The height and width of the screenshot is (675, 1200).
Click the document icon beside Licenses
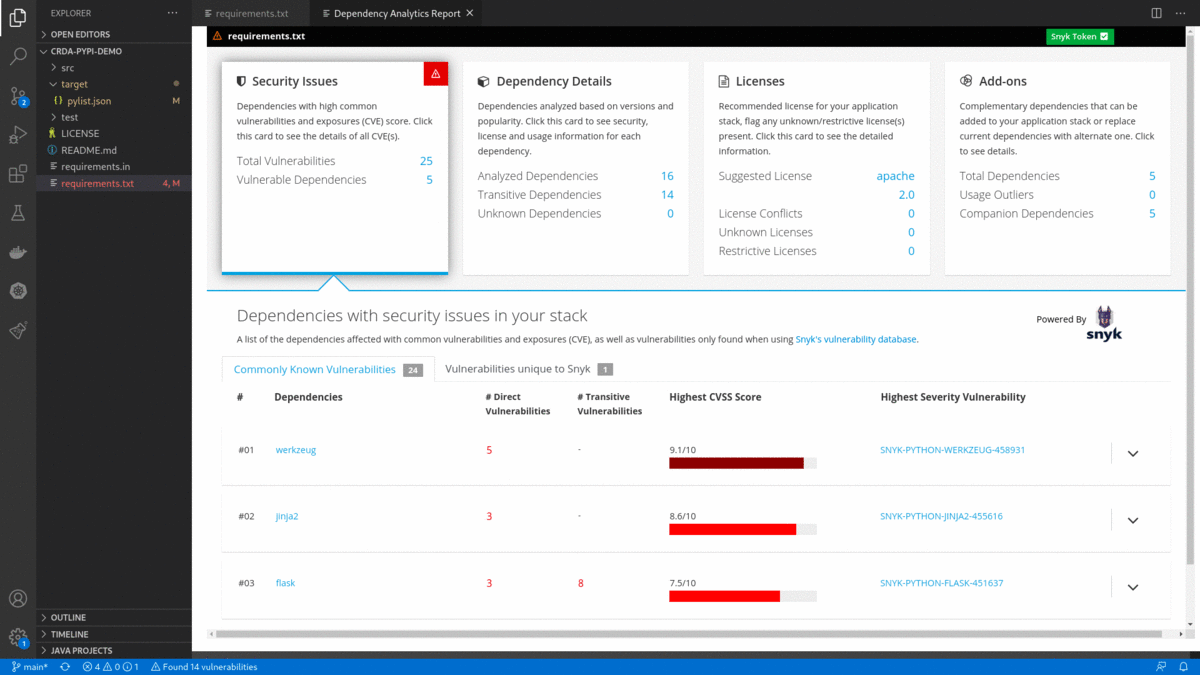pos(724,81)
